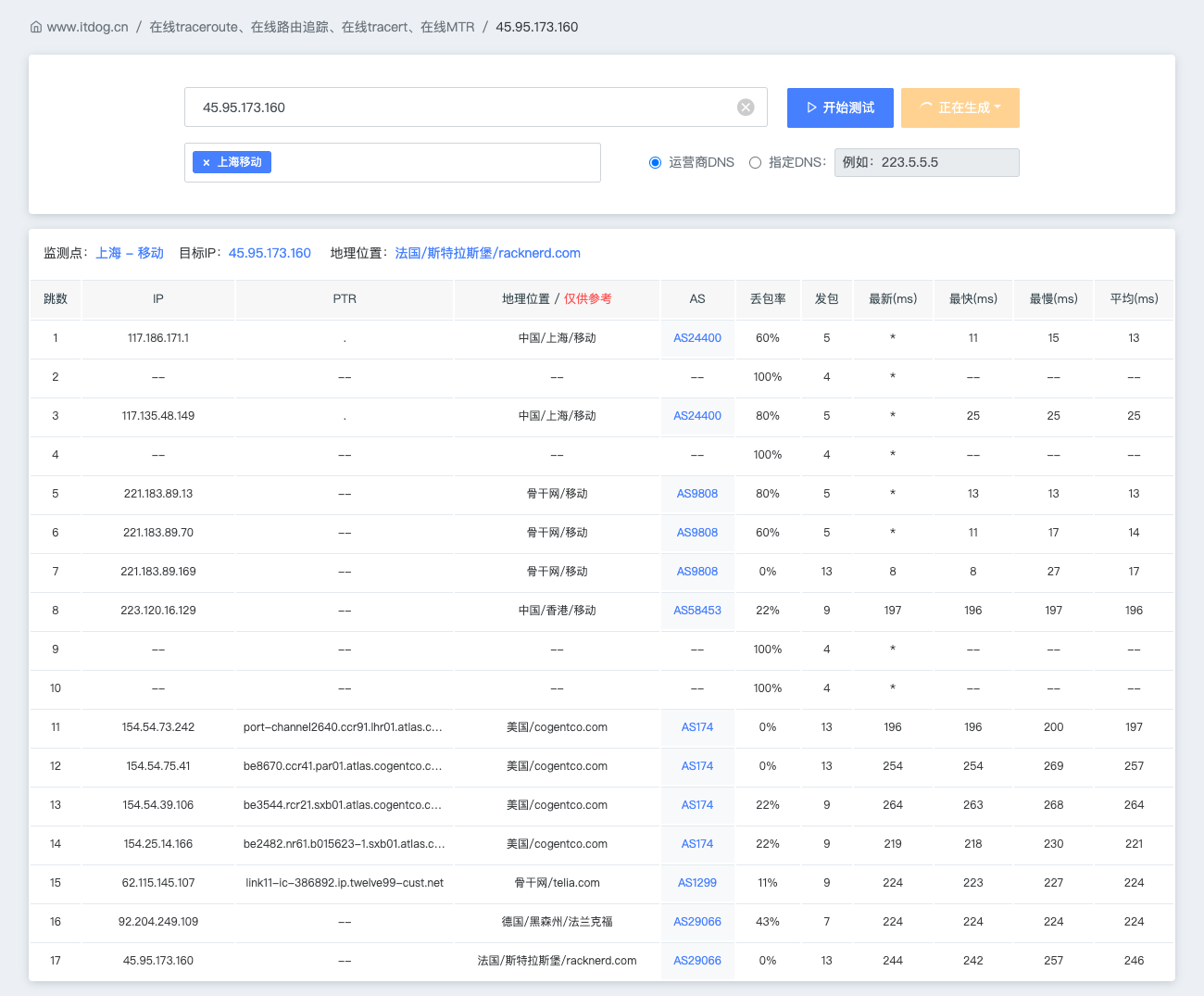
Task: Open the monitoring node selector box
Action: [x=393, y=162]
